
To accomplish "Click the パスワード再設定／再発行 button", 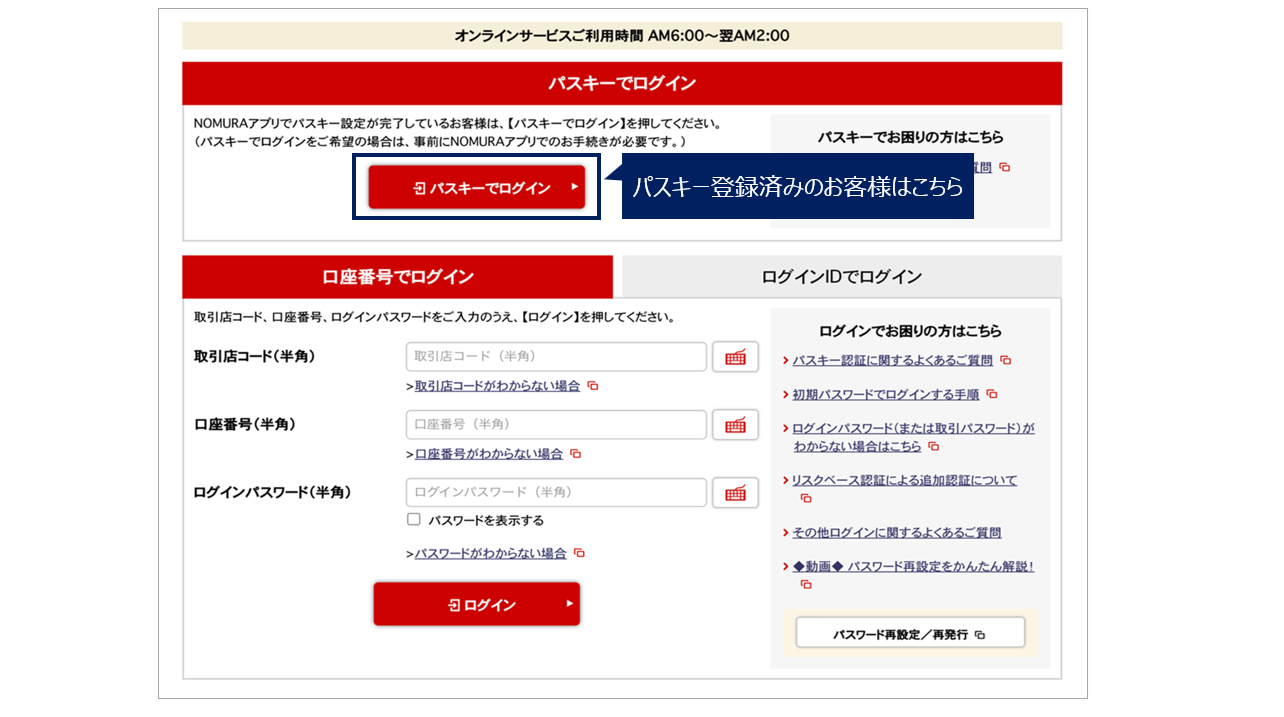I will tap(909, 634).
